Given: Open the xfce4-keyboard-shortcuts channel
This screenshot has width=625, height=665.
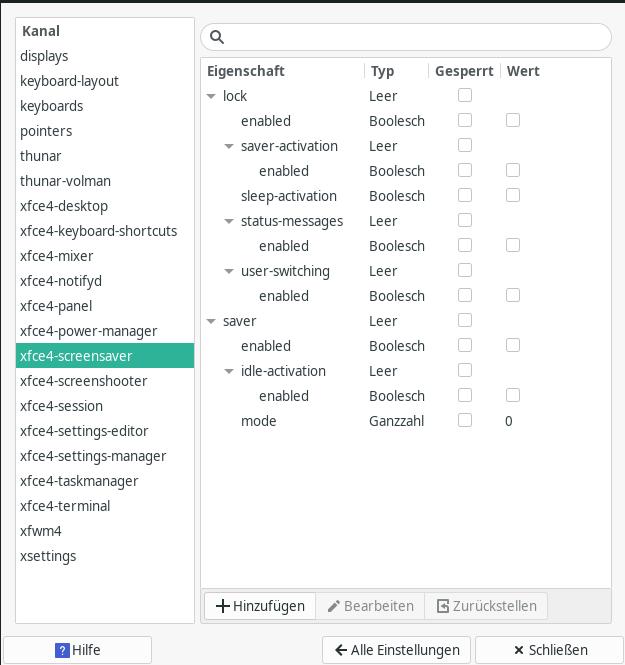Looking at the screenshot, I should click(105, 231).
